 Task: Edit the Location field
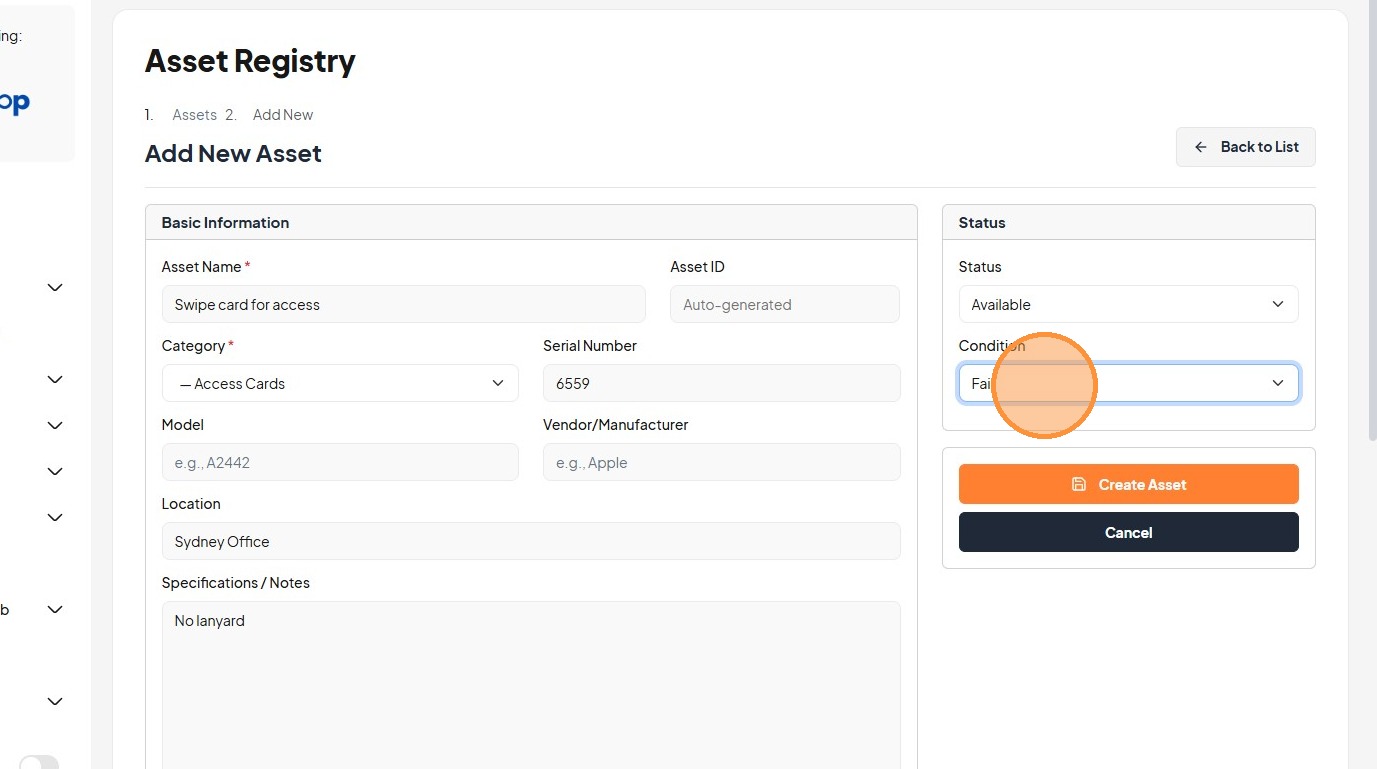530,541
